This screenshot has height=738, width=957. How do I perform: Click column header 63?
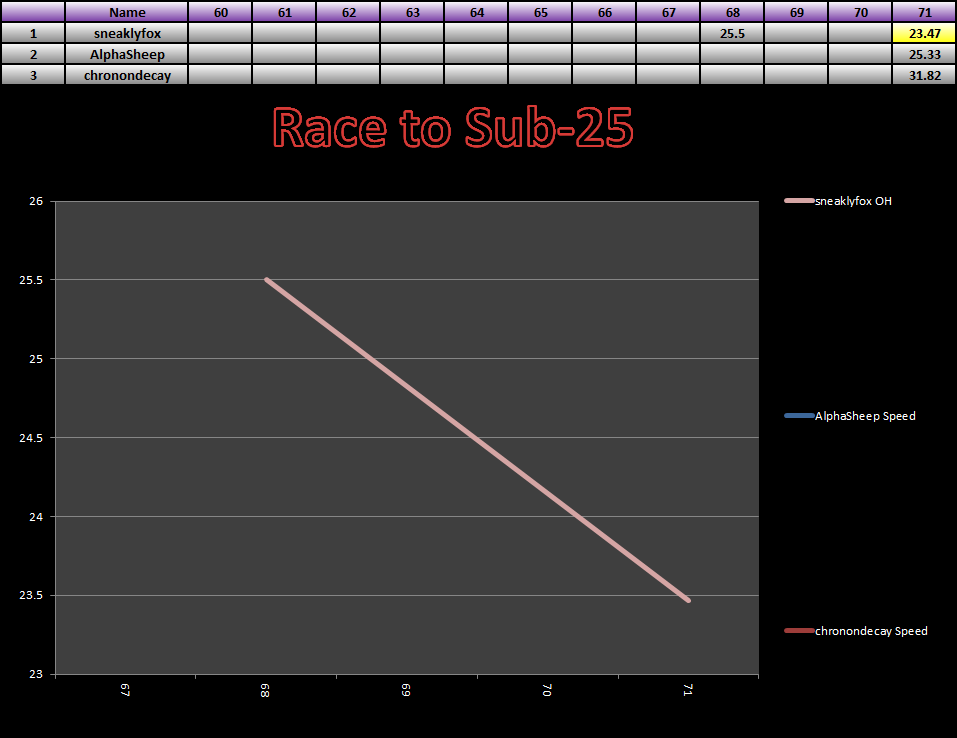[x=413, y=12]
